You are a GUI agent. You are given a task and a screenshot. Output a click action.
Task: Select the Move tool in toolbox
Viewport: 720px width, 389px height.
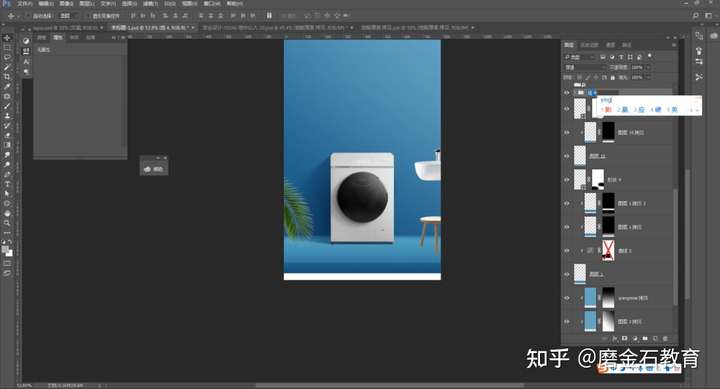pyautogui.click(x=7, y=38)
